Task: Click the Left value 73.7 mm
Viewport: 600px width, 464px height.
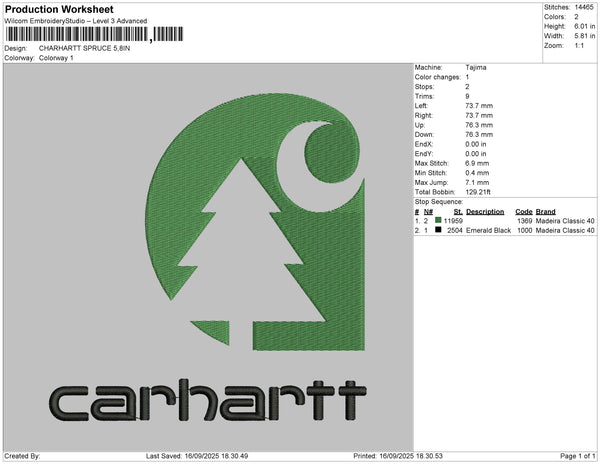Action: (x=479, y=106)
